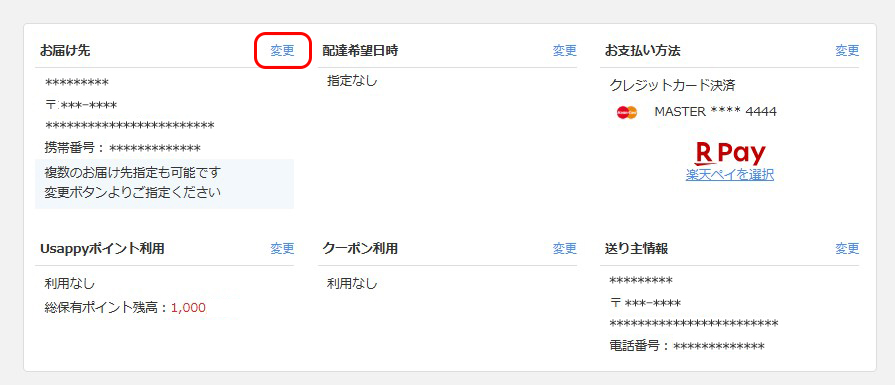Click 変更 link for 配達希望日時

[565, 51]
